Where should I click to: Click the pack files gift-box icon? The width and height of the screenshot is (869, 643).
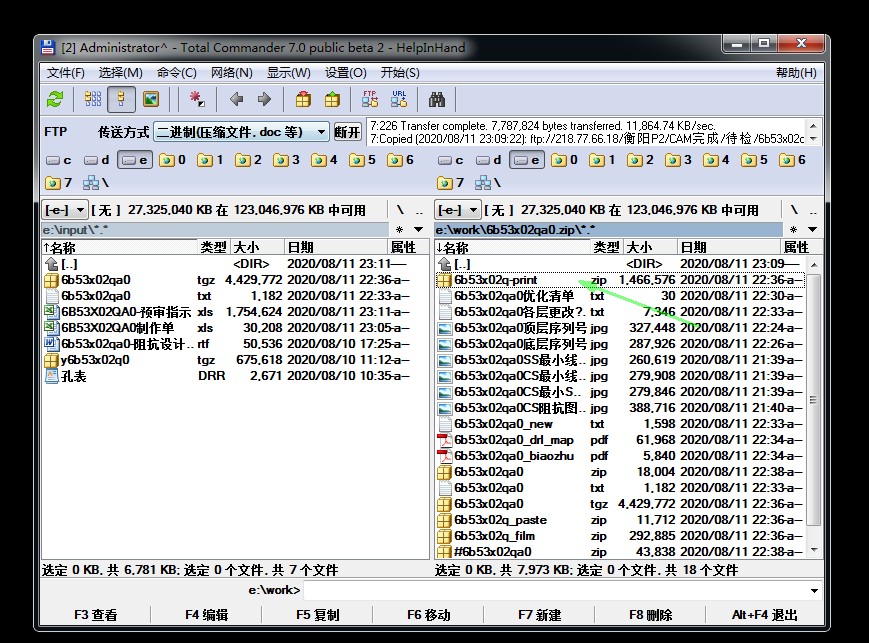[x=303, y=100]
